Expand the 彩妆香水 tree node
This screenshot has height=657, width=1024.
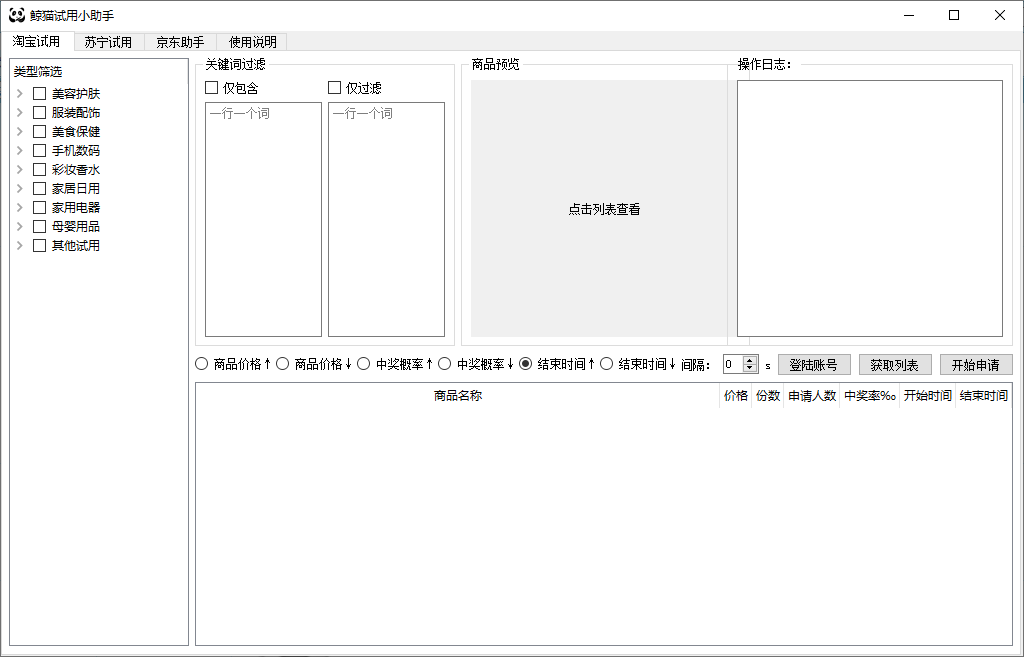(20, 169)
